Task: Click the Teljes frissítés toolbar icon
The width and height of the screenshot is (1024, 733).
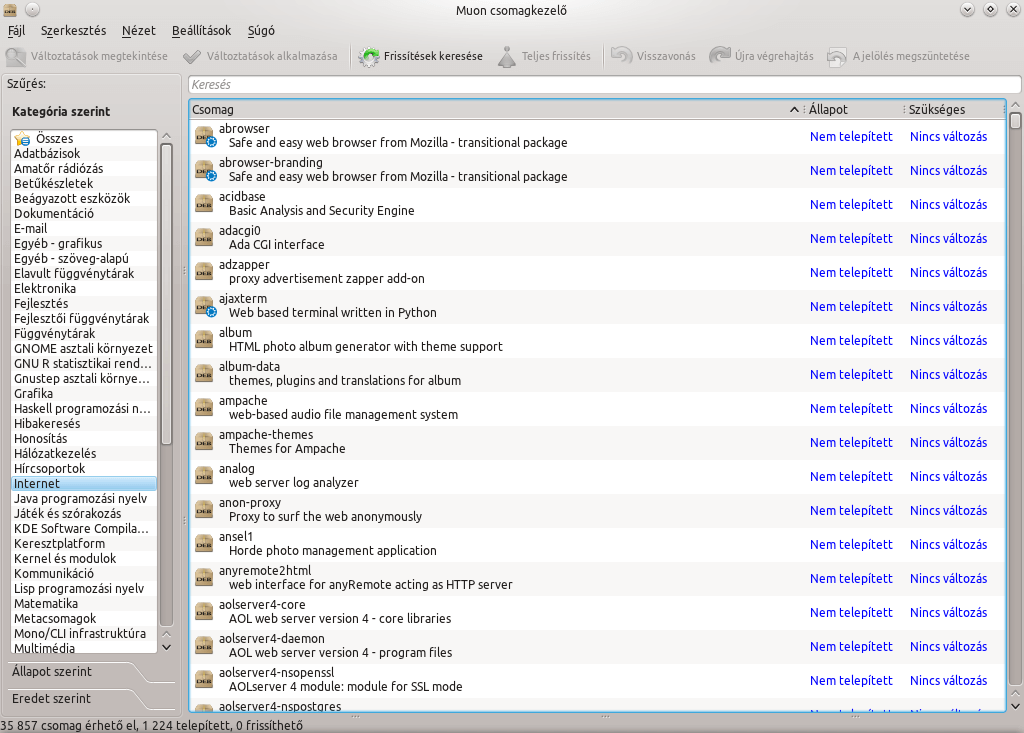Action: 507,57
